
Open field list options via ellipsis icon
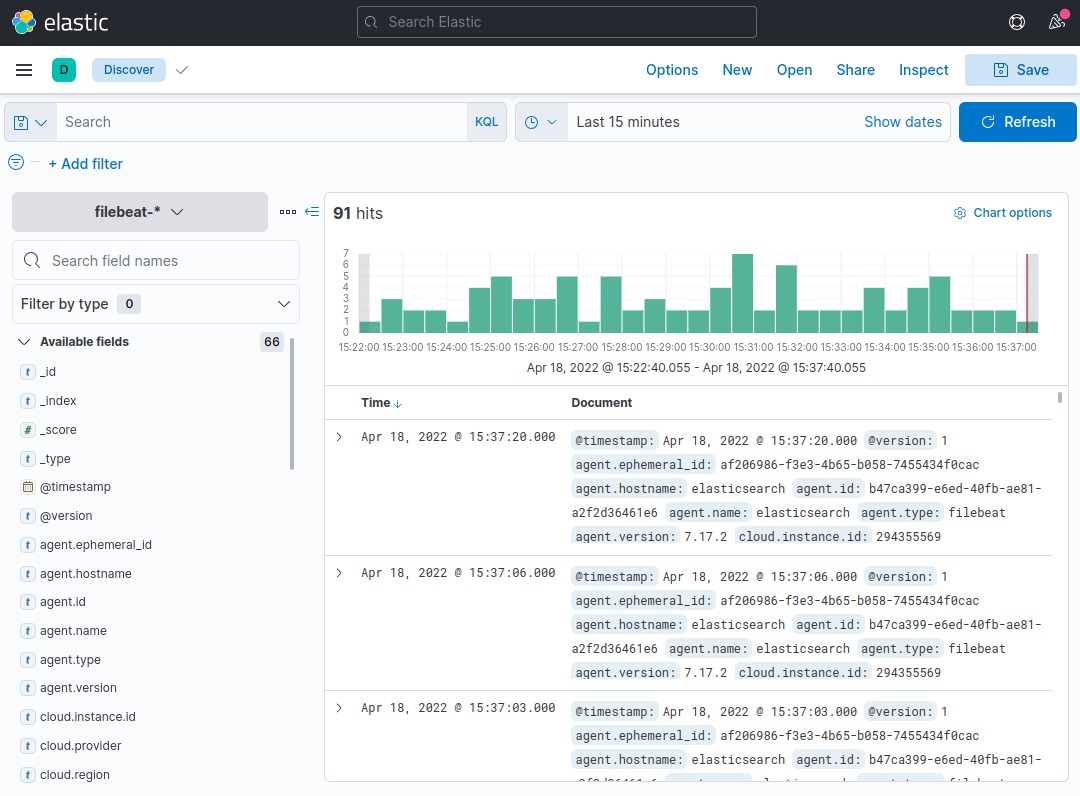tap(288, 211)
